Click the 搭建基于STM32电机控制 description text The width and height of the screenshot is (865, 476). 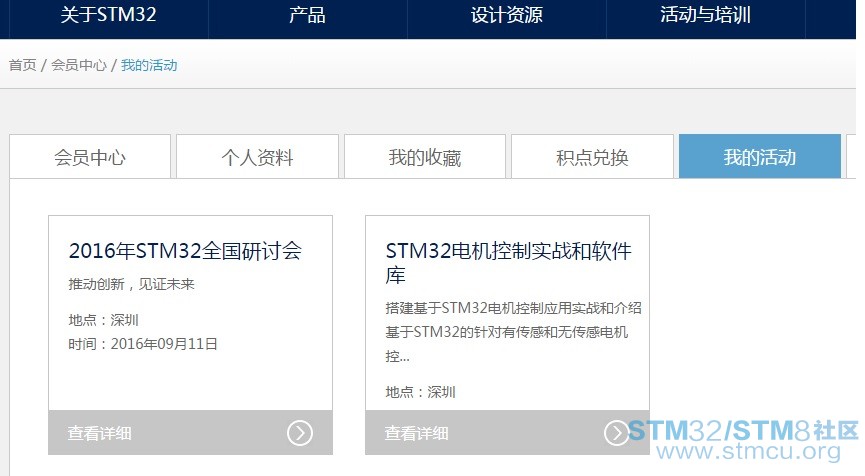pos(513,332)
